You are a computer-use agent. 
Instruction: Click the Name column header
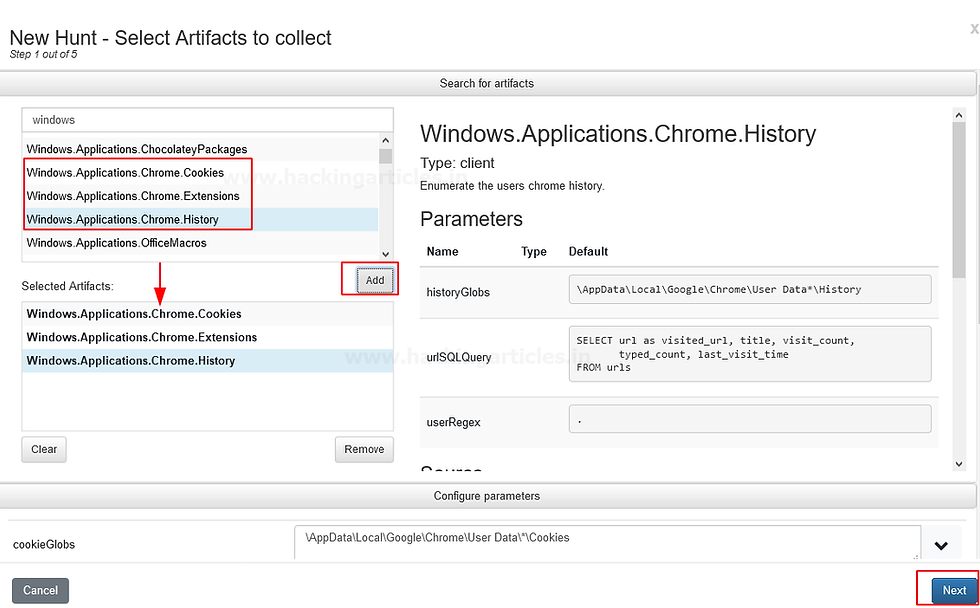coord(442,251)
